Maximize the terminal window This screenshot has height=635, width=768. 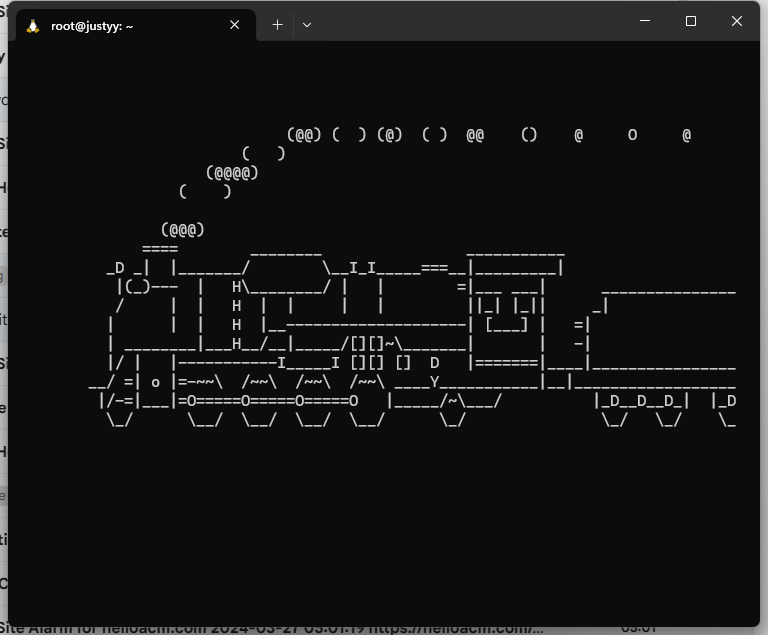click(x=691, y=21)
